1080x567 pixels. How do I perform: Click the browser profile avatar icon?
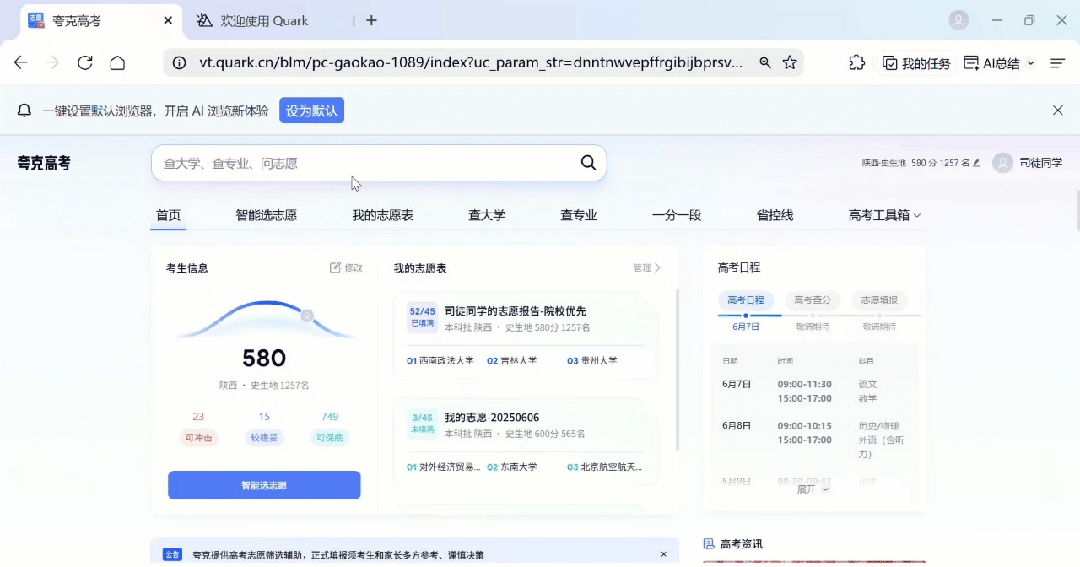pyautogui.click(x=958, y=20)
